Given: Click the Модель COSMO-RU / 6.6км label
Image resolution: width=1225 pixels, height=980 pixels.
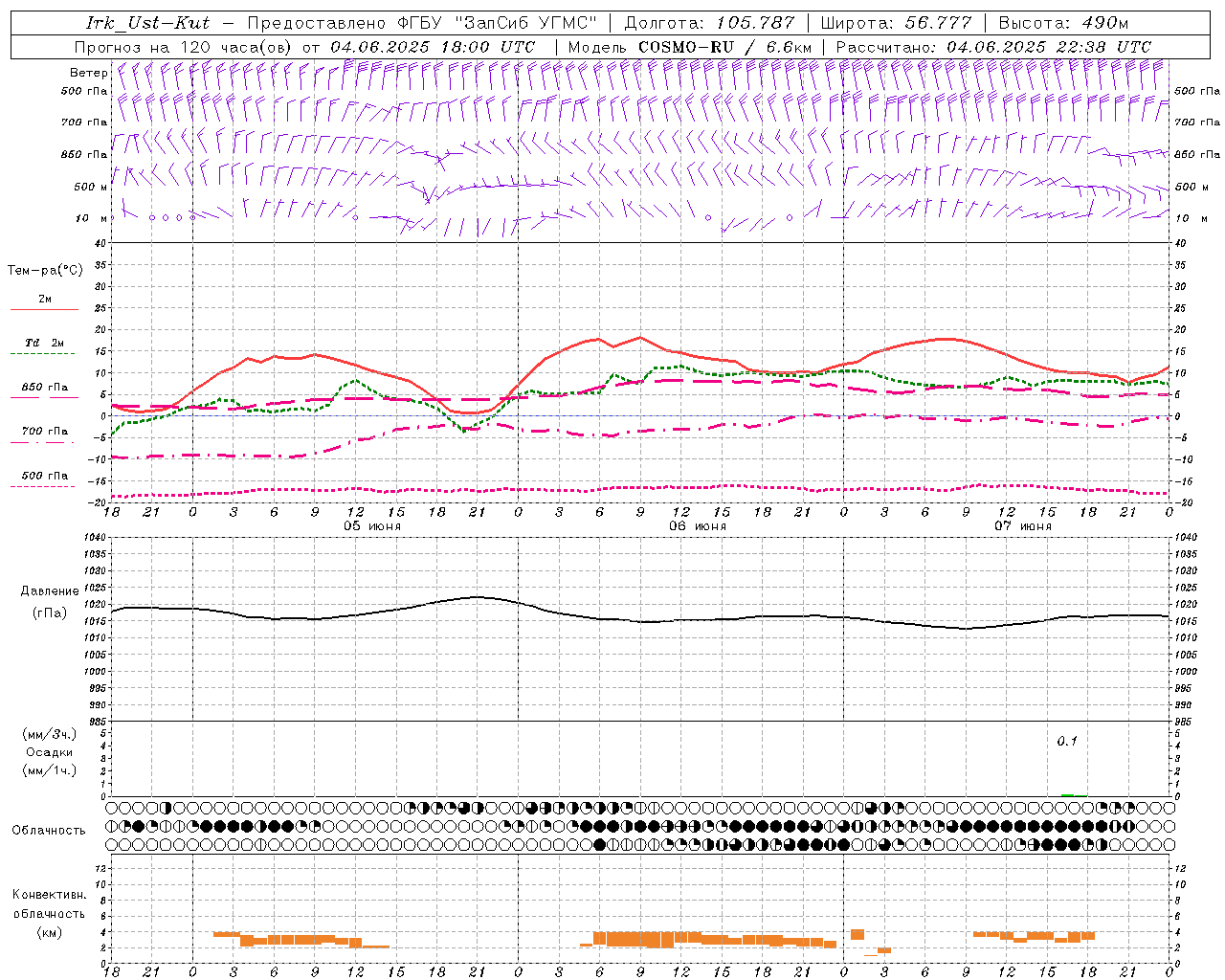Looking at the screenshot, I should tap(689, 46).
